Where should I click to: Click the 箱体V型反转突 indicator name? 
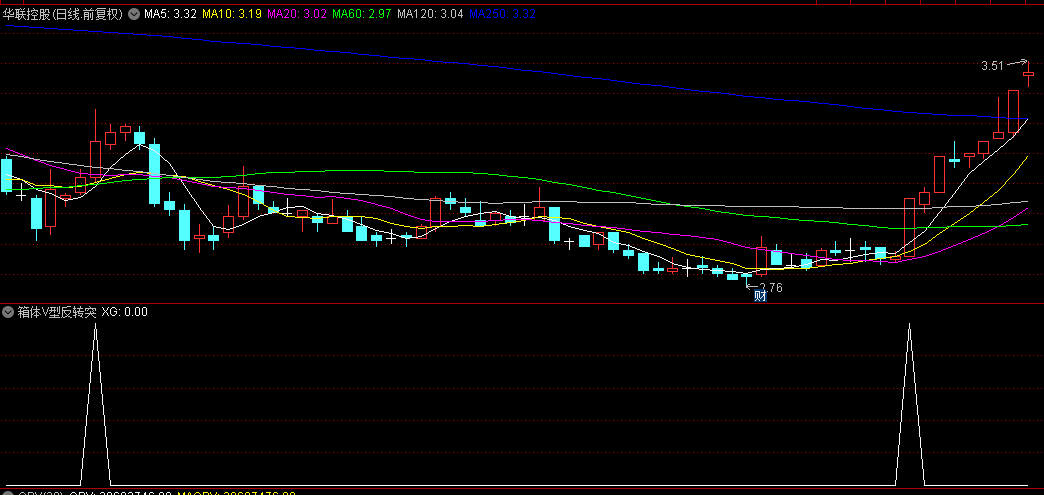click(58, 311)
